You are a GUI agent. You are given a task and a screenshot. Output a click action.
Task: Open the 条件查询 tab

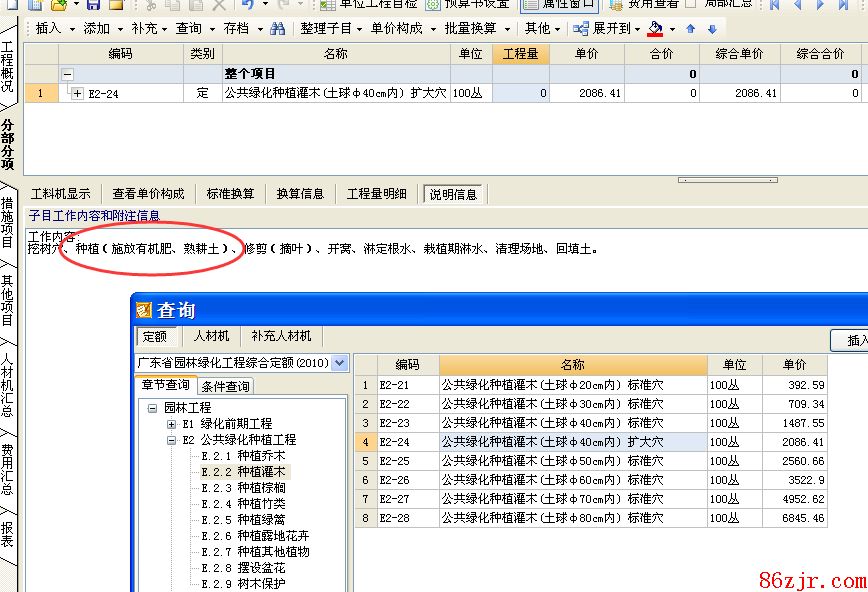point(225,386)
